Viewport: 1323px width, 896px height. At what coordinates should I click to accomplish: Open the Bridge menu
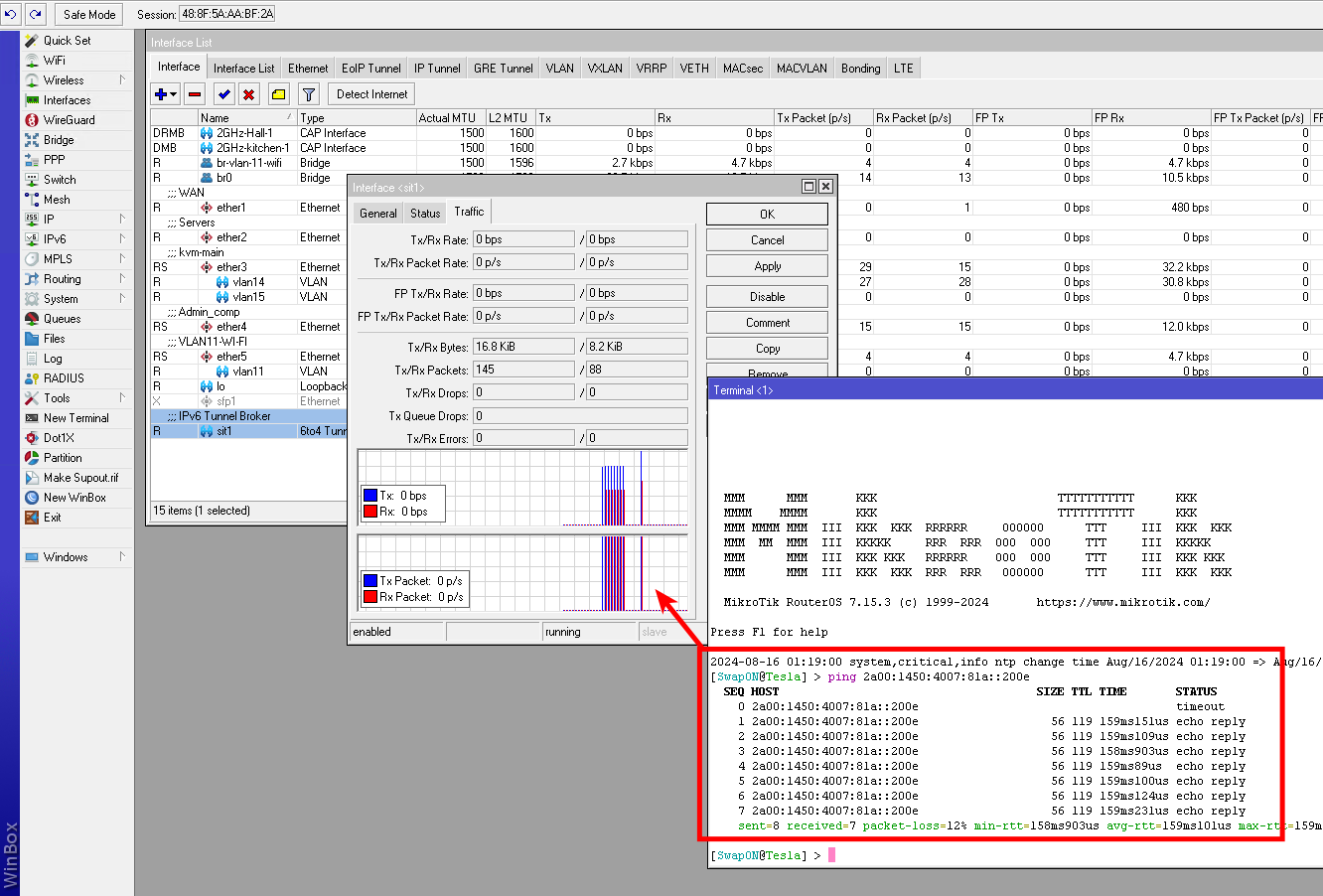click(x=59, y=140)
